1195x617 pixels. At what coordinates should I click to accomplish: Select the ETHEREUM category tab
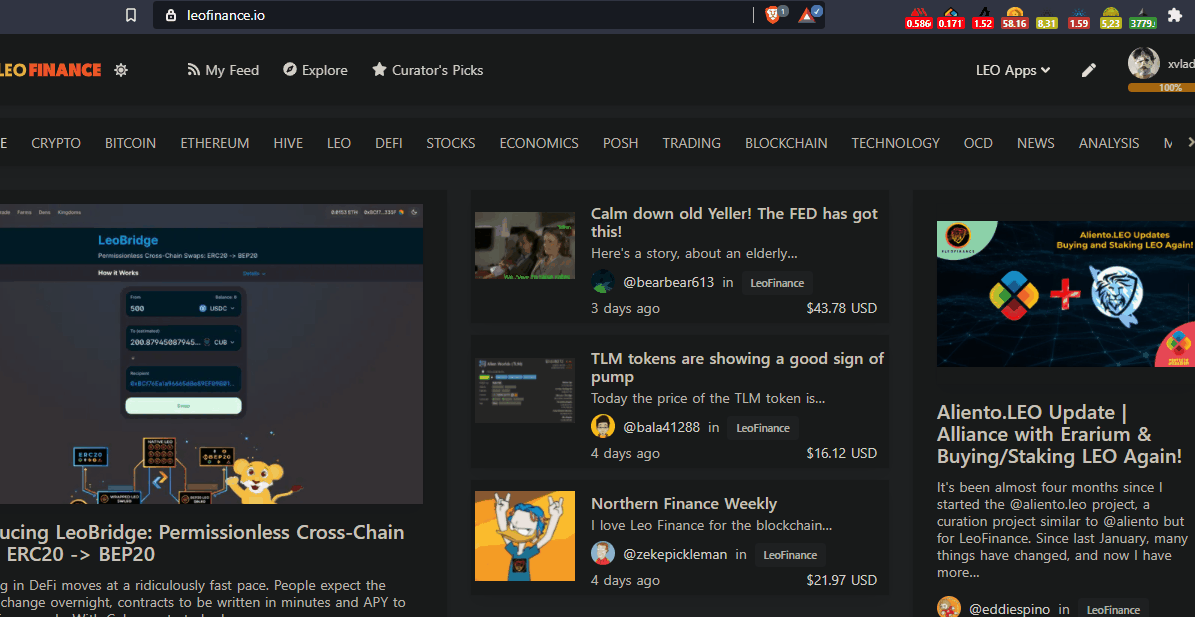coord(215,143)
